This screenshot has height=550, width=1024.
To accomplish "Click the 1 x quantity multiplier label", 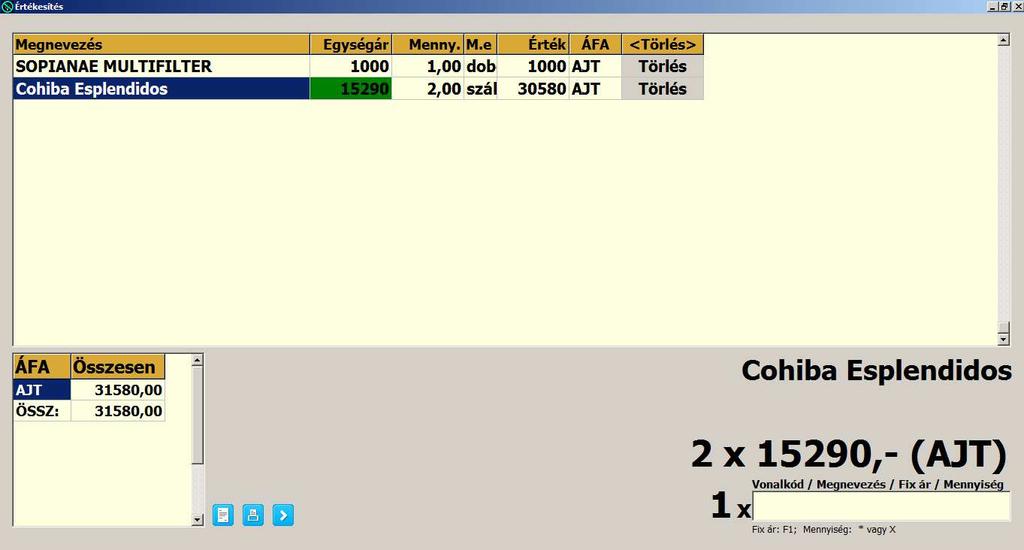I will [731, 506].
